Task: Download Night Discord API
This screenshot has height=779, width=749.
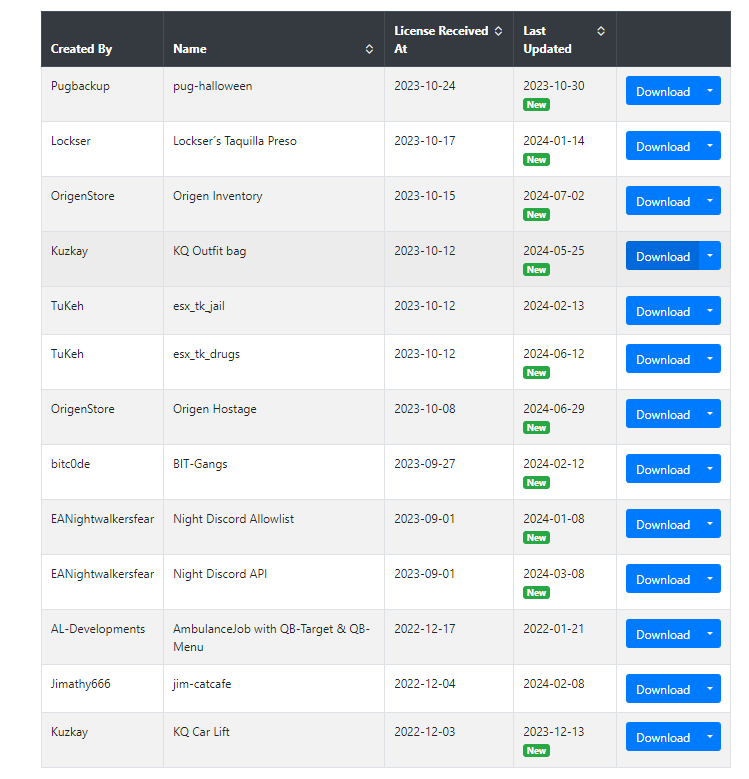Action: coord(663,579)
